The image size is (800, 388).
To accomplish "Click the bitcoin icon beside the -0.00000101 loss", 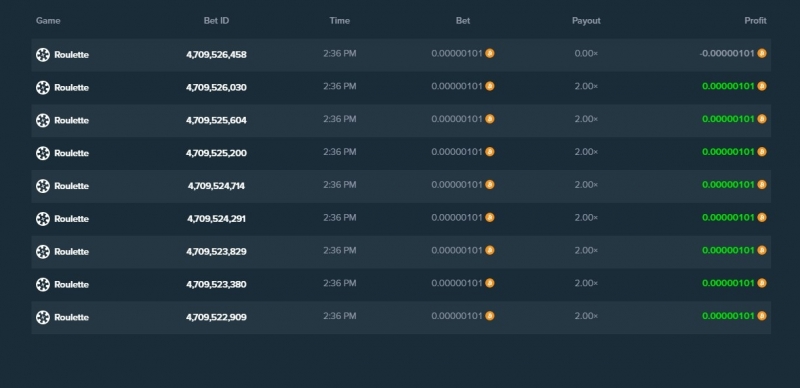I will [762, 53].
